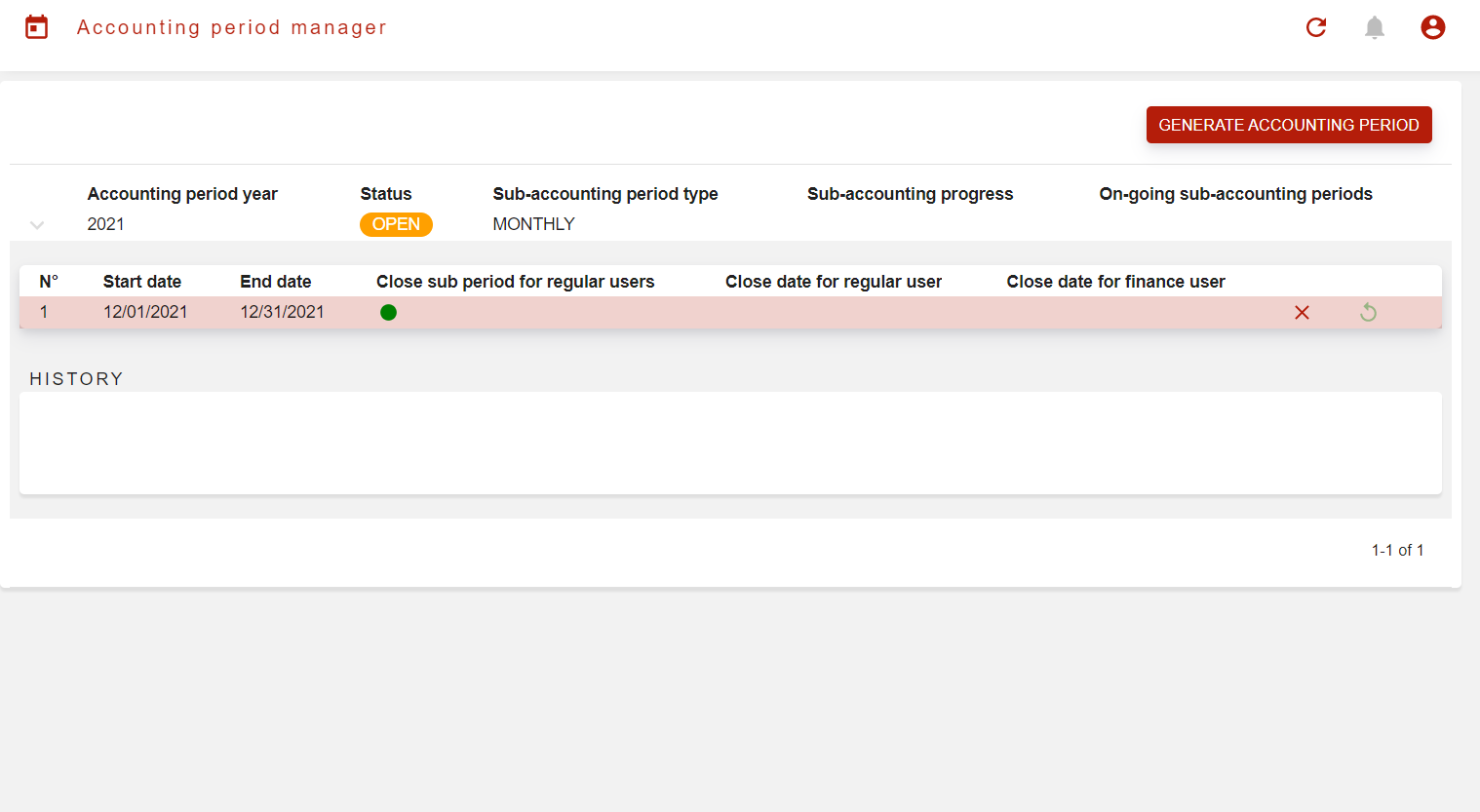Expand the 2021 accounting period chevron
This screenshot has width=1480, height=812.
tap(37, 225)
